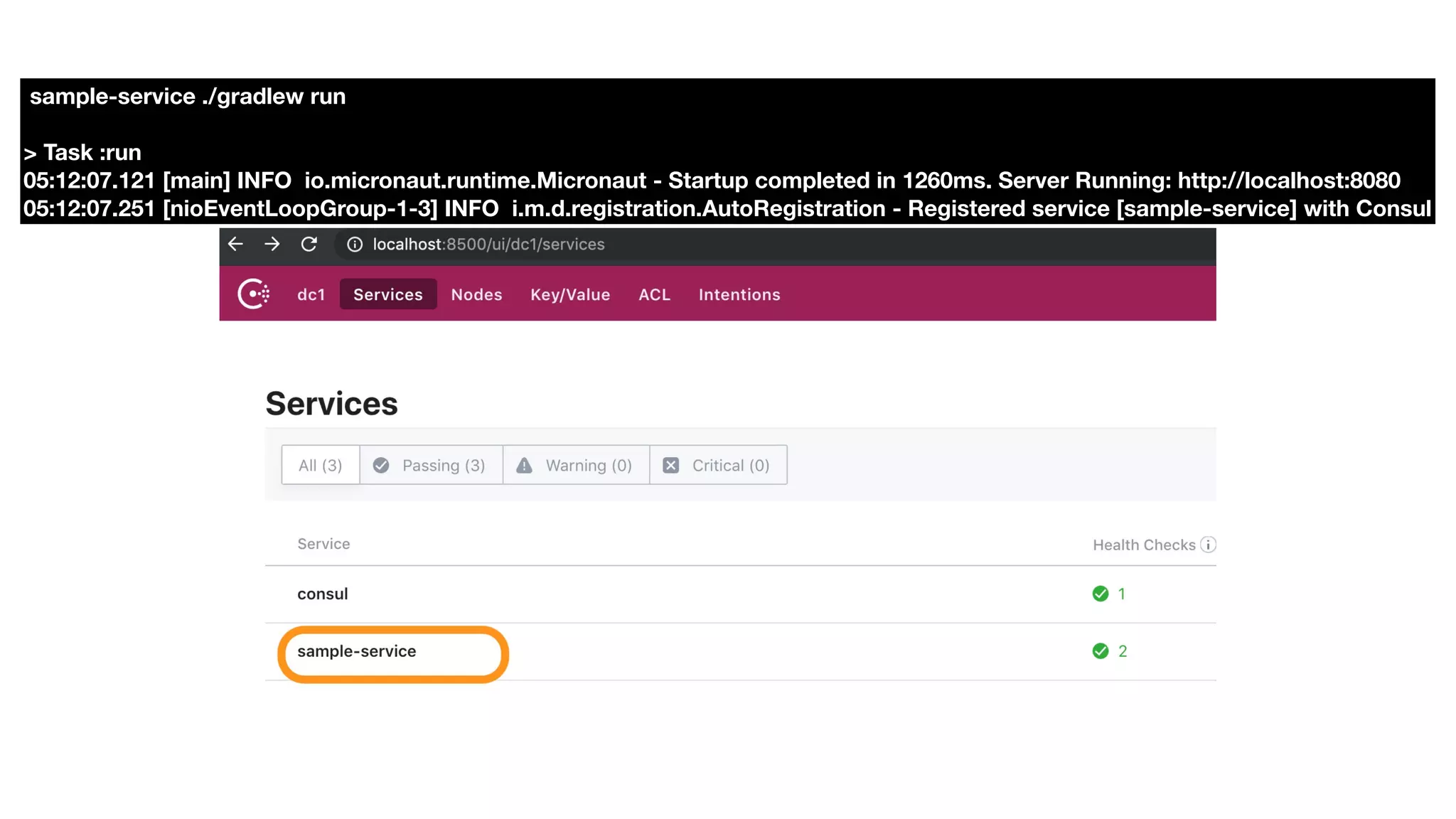Open the dc1 datacenter selector

(311, 294)
